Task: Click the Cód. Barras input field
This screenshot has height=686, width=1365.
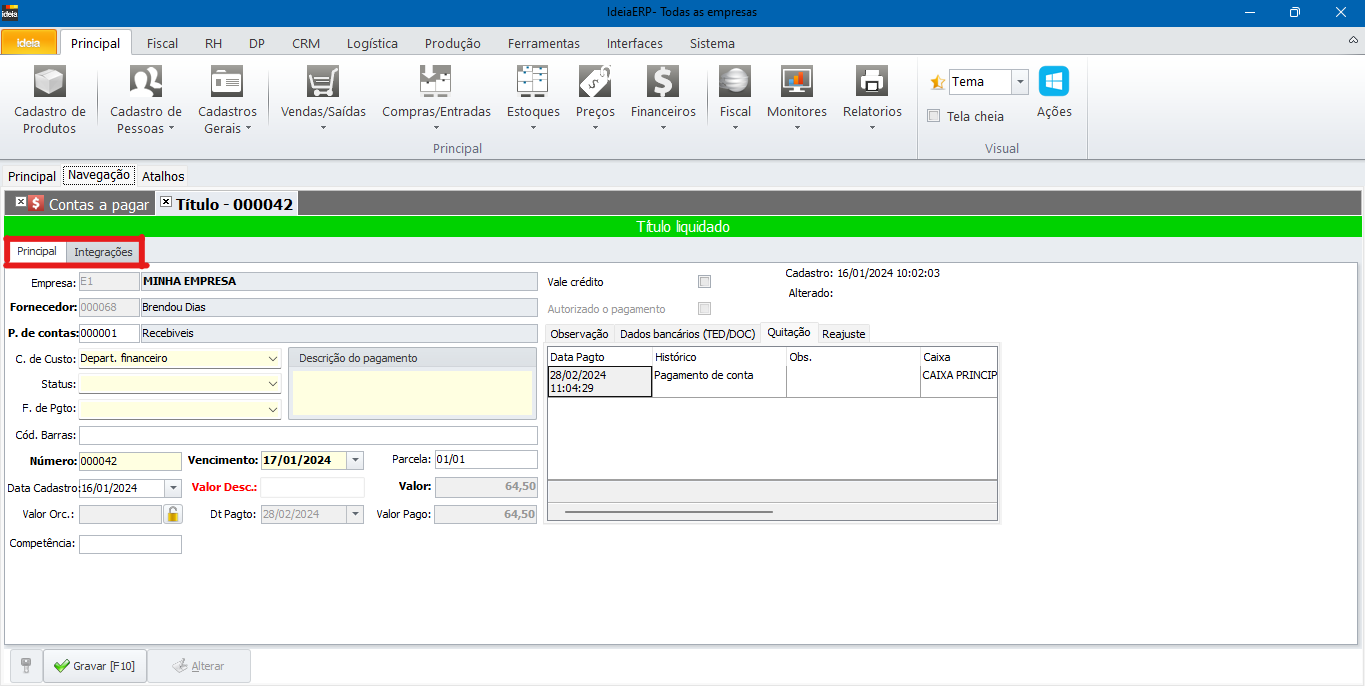Action: pos(308,435)
